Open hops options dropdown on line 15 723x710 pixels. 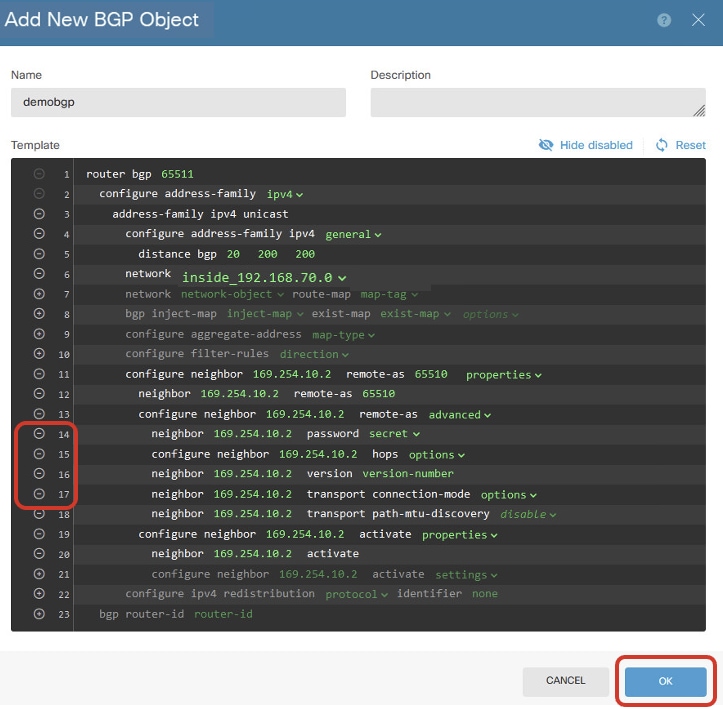[437, 455]
